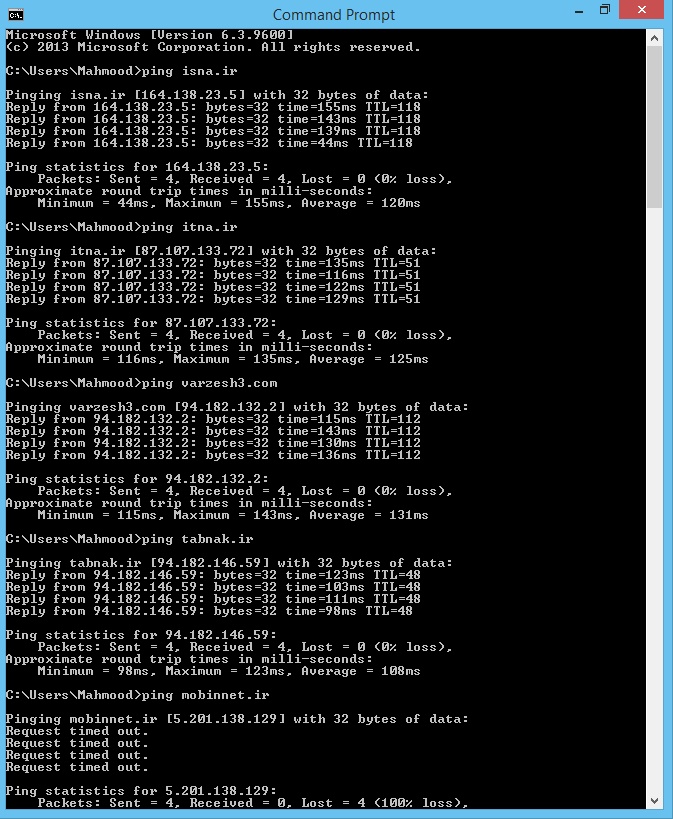The height and width of the screenshot is (819, 673).
Task: Minimize the Command Prompt window
Action: [x=579, y=11]
